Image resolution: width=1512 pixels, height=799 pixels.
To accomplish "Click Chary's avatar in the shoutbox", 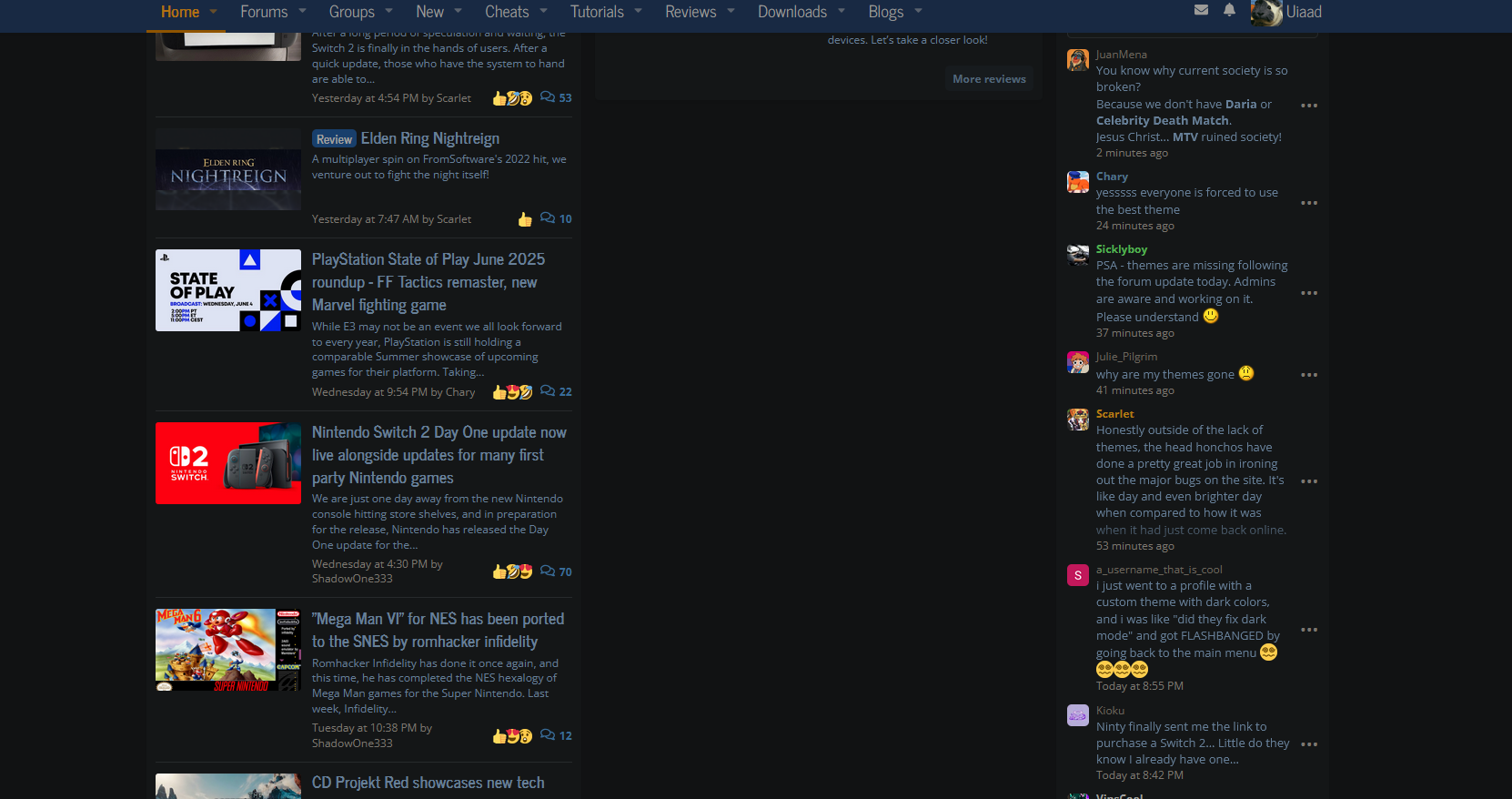I will [x=1078, y=182].
